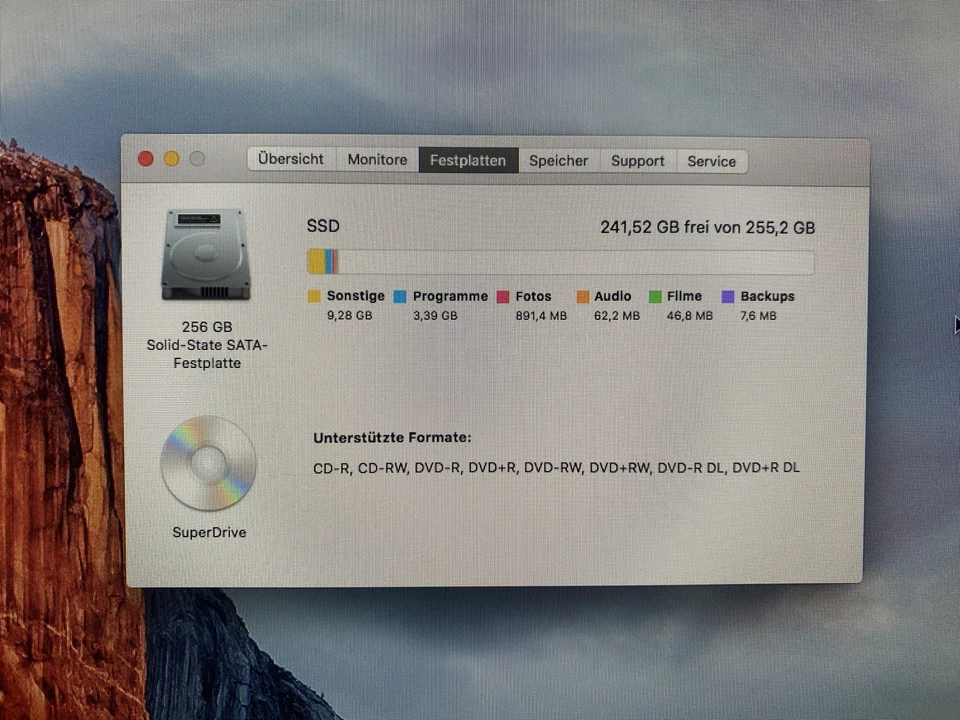Switch to the Speicher tab
The height and width of the screenshot is (720, 960).
click(x=558, y=160)
